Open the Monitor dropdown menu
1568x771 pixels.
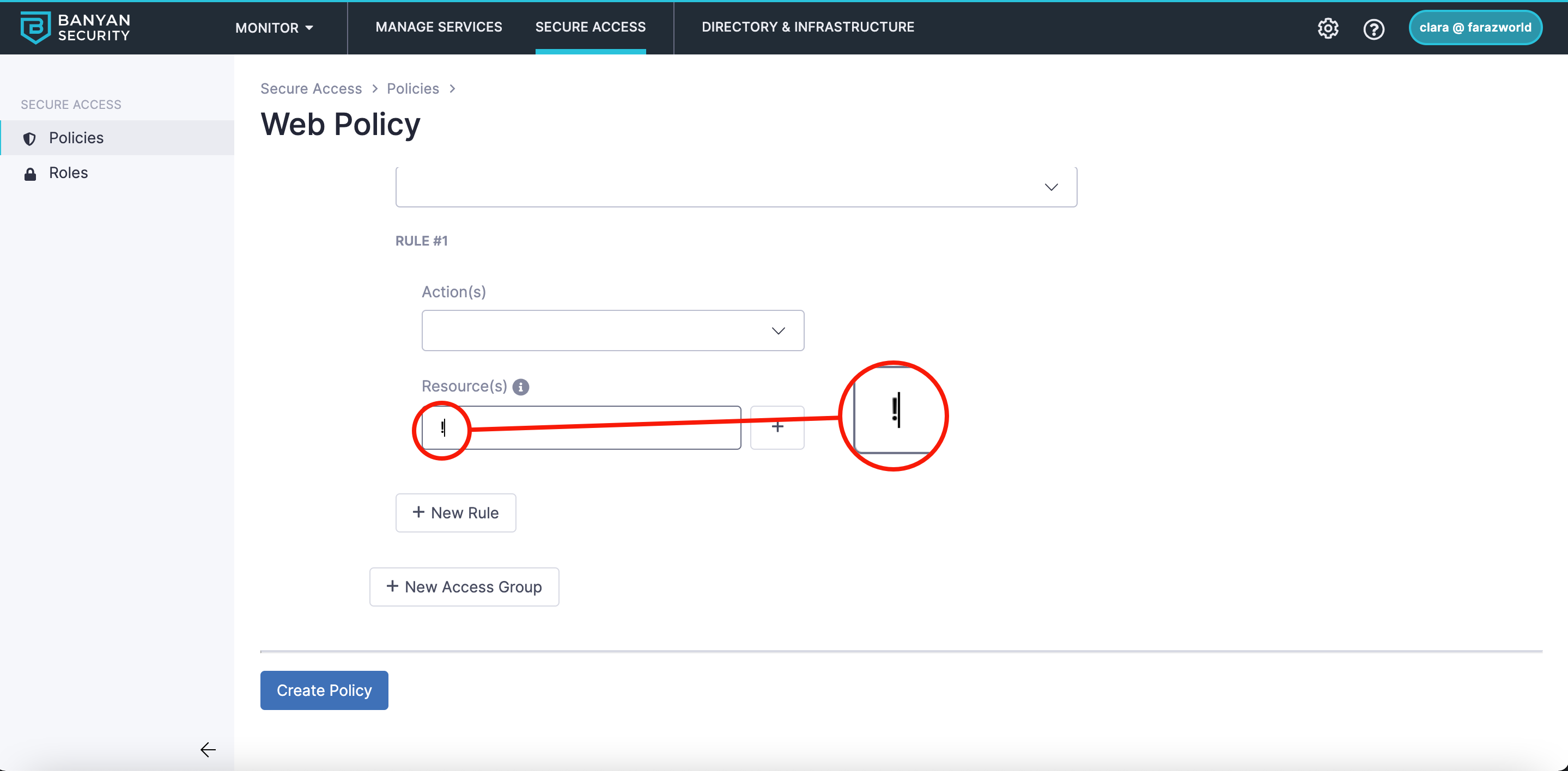click(x=274, y=28)
